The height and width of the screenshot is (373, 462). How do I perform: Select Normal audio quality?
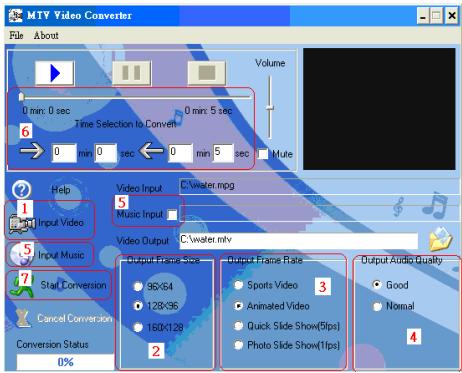click(x=377, y=306)
